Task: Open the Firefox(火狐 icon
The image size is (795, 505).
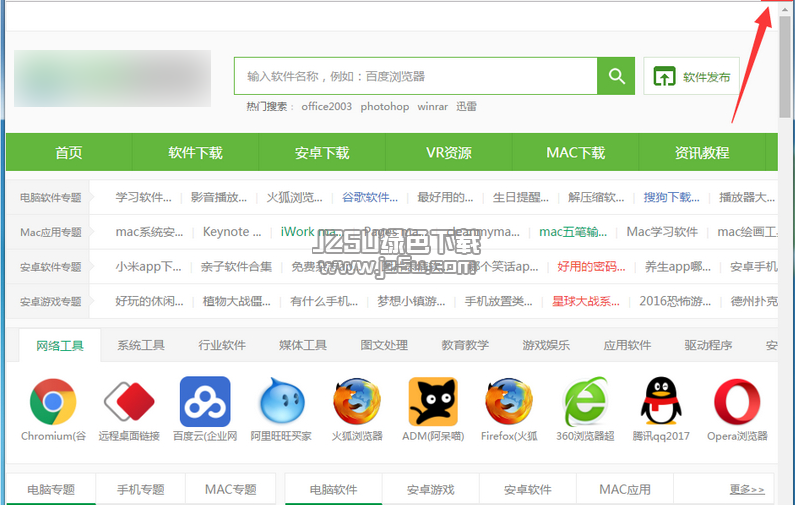Action: tap(509, 402)
